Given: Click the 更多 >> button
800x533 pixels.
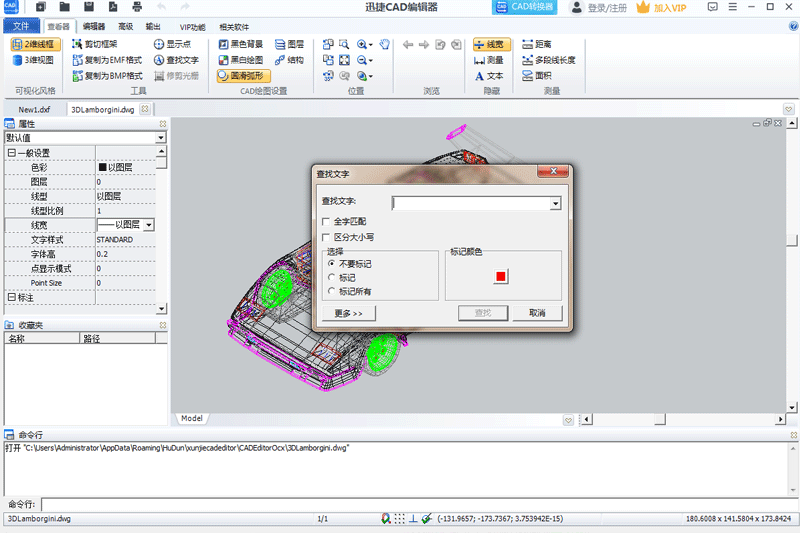Looking at the screenshot, I should pyautogui.click(x=348, y=313).
